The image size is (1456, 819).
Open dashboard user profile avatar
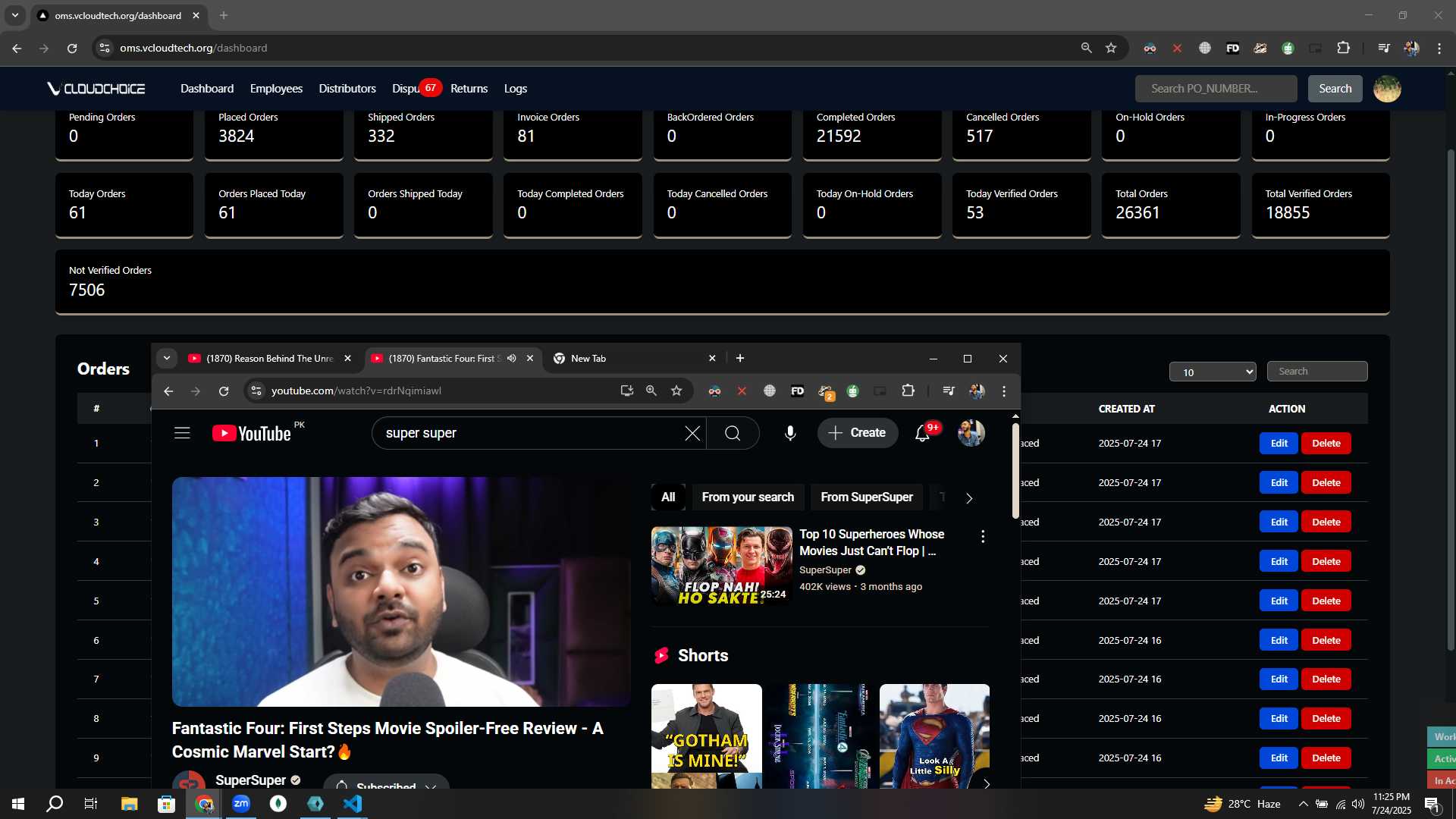(x=1387, y=89)
